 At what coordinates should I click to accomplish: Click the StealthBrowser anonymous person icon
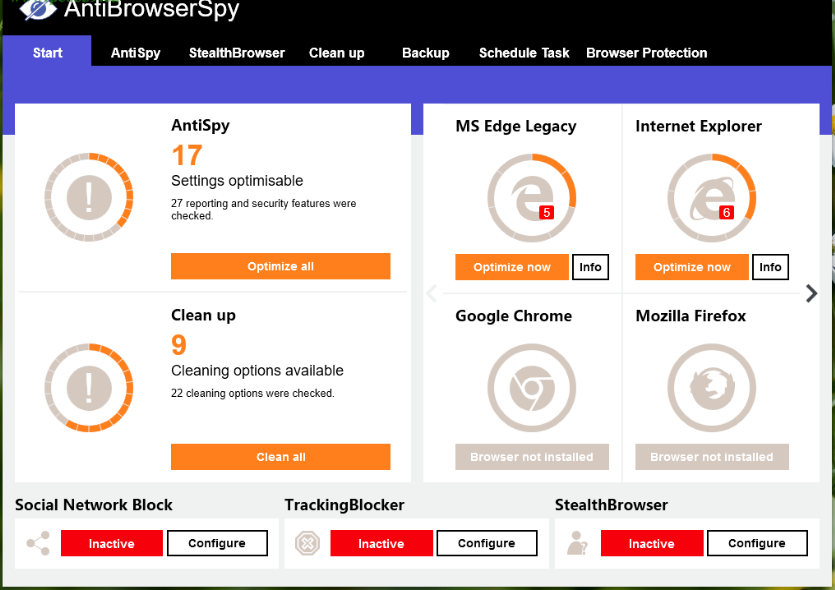pos(577,543)
